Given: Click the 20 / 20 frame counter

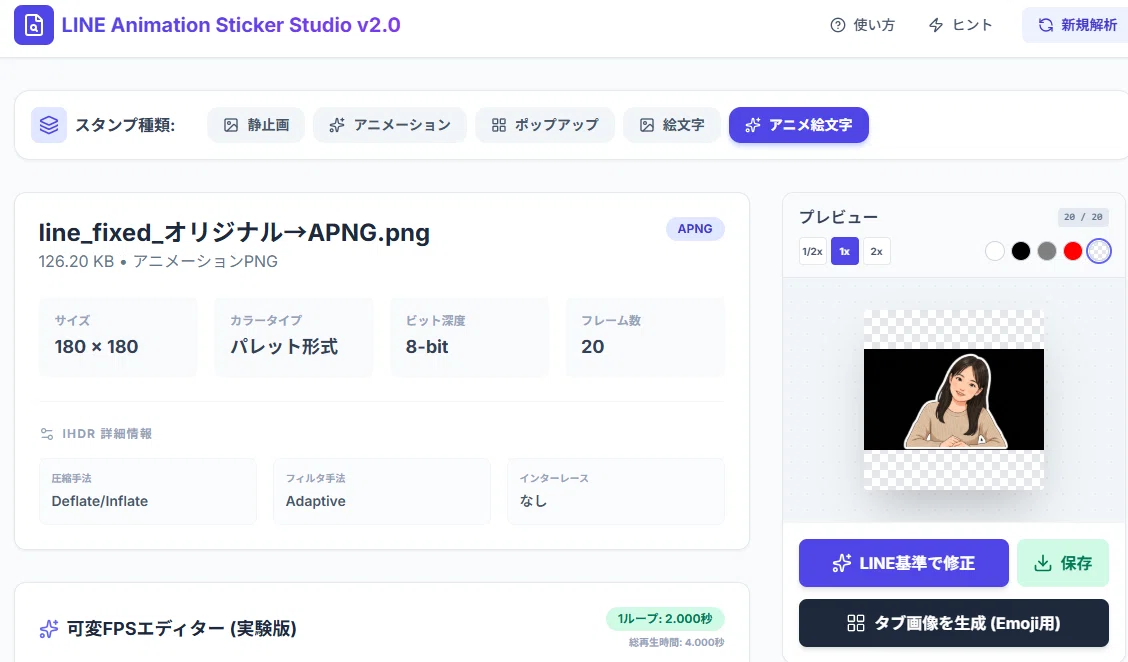Looking at the screenshot, I should (1083, 217).
